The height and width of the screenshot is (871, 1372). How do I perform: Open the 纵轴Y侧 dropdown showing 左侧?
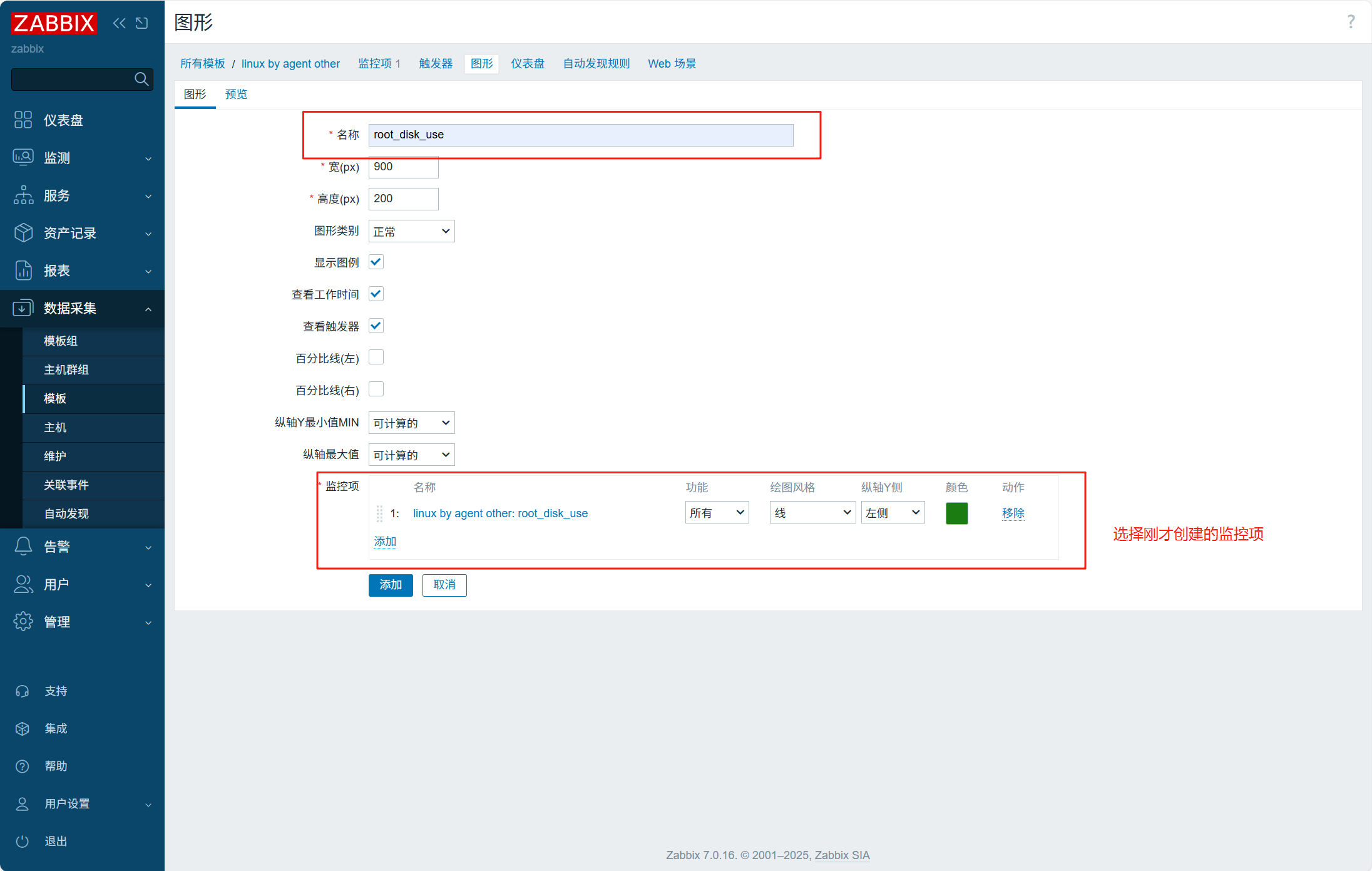(x=893, y=513)
